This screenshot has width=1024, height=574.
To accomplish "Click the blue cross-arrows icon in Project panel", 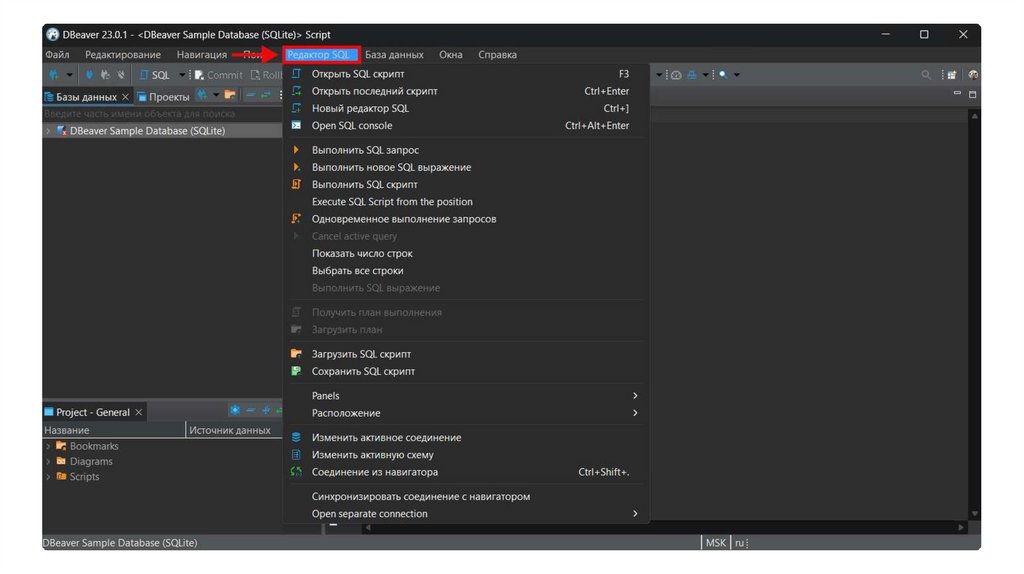I will (266, 410).
